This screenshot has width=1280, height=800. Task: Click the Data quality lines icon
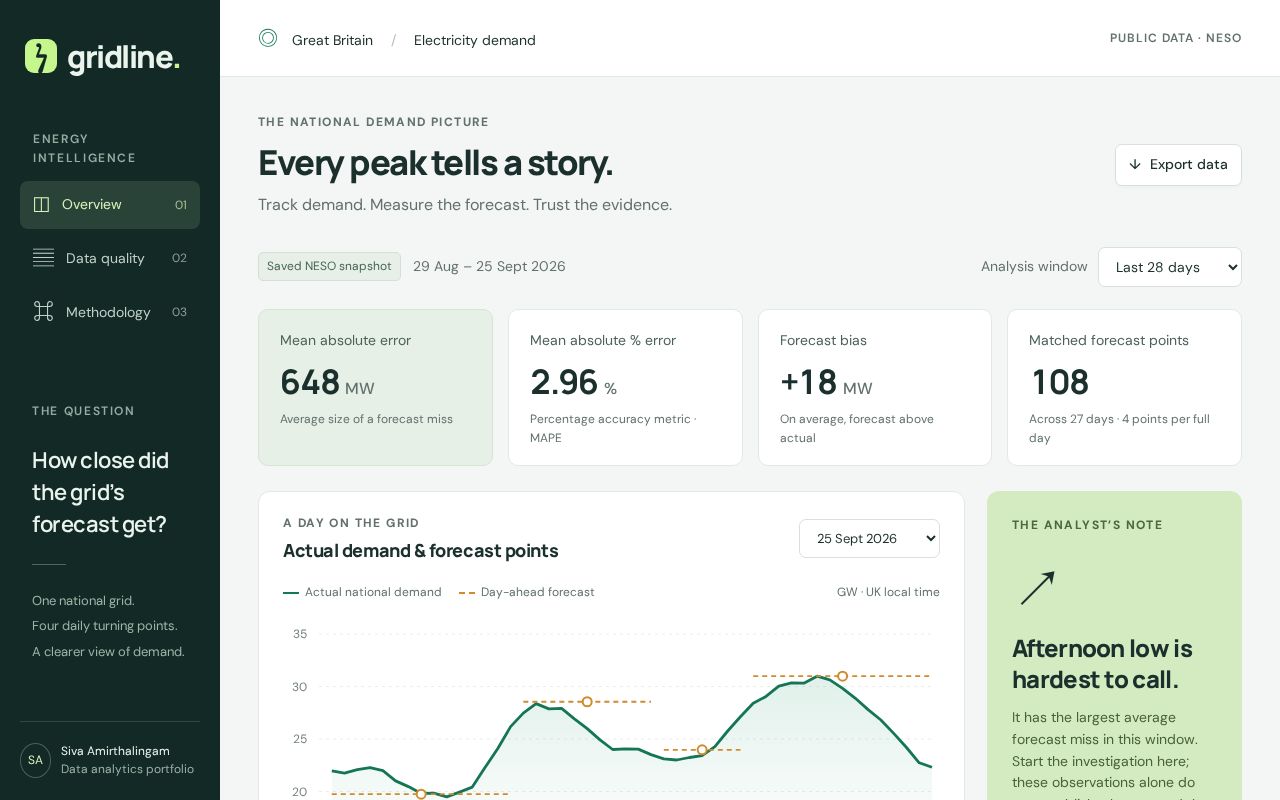(x=43, y=258)
